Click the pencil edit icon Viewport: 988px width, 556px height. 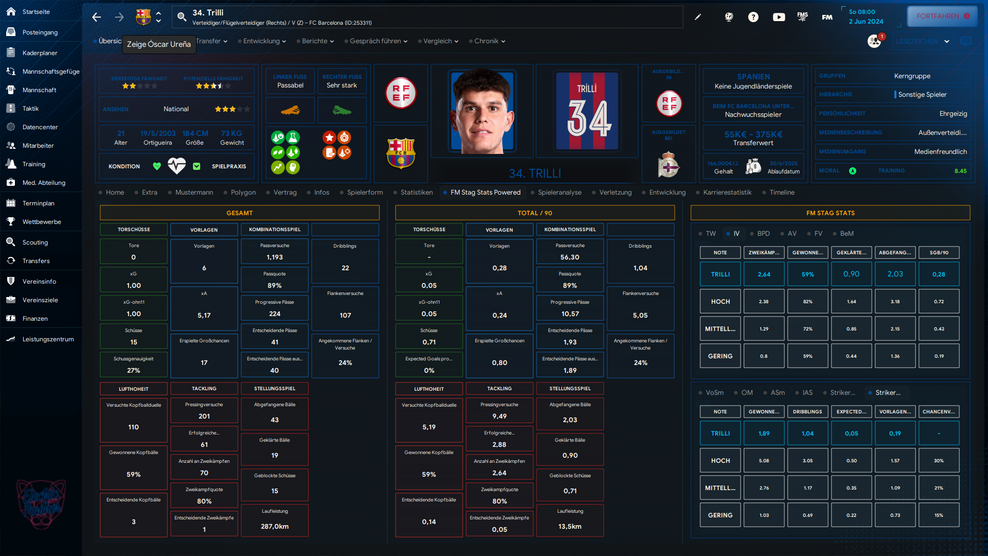click(x=698, y=17)
